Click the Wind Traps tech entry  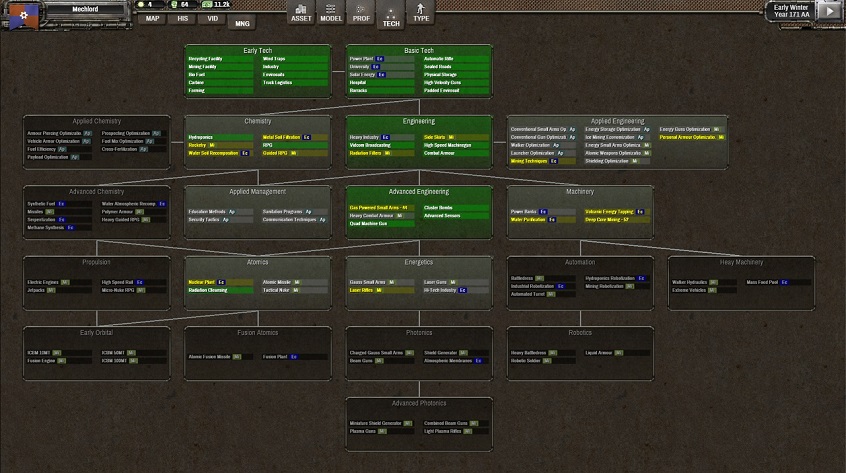click(x=295, y=59)
